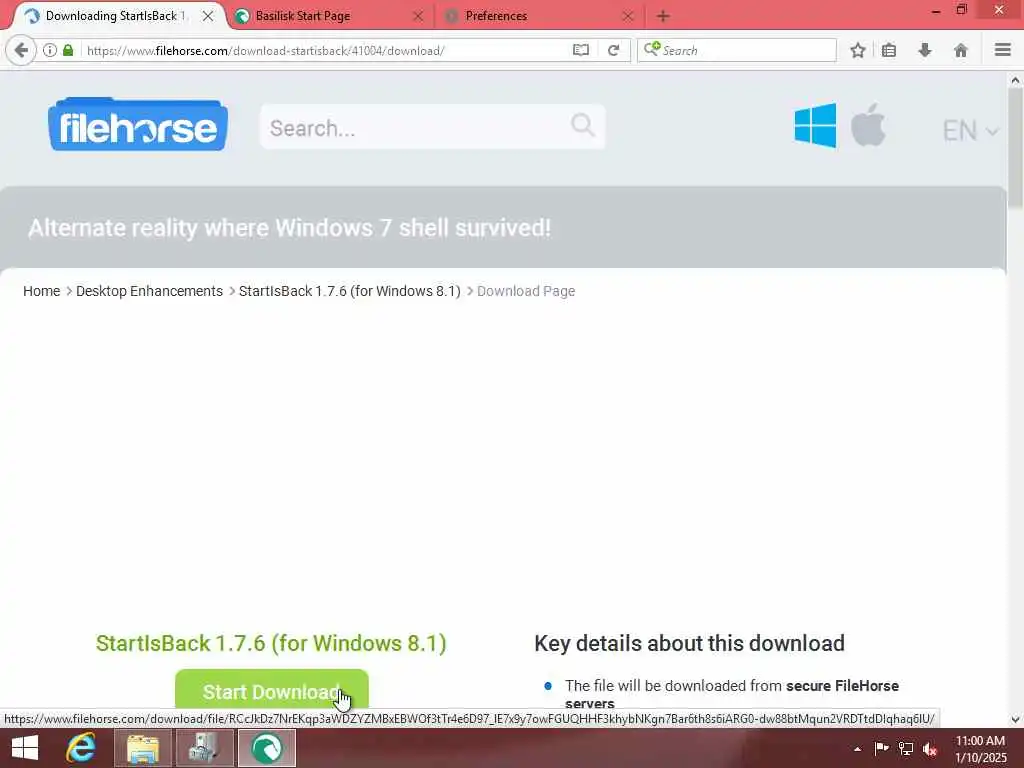Click the page vertical scrollbar thumb
This screenshot has height=768, width=1024.
click(x=1015, y=148)
